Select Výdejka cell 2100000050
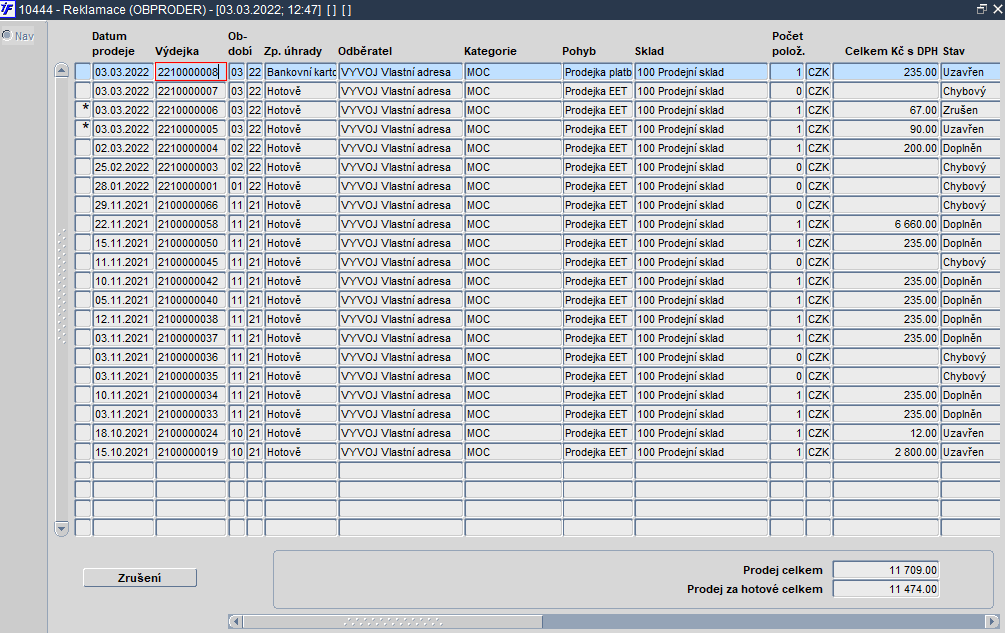Viewport: 1005px width, 633px height. pyautogui.click(x=190, y=243)
